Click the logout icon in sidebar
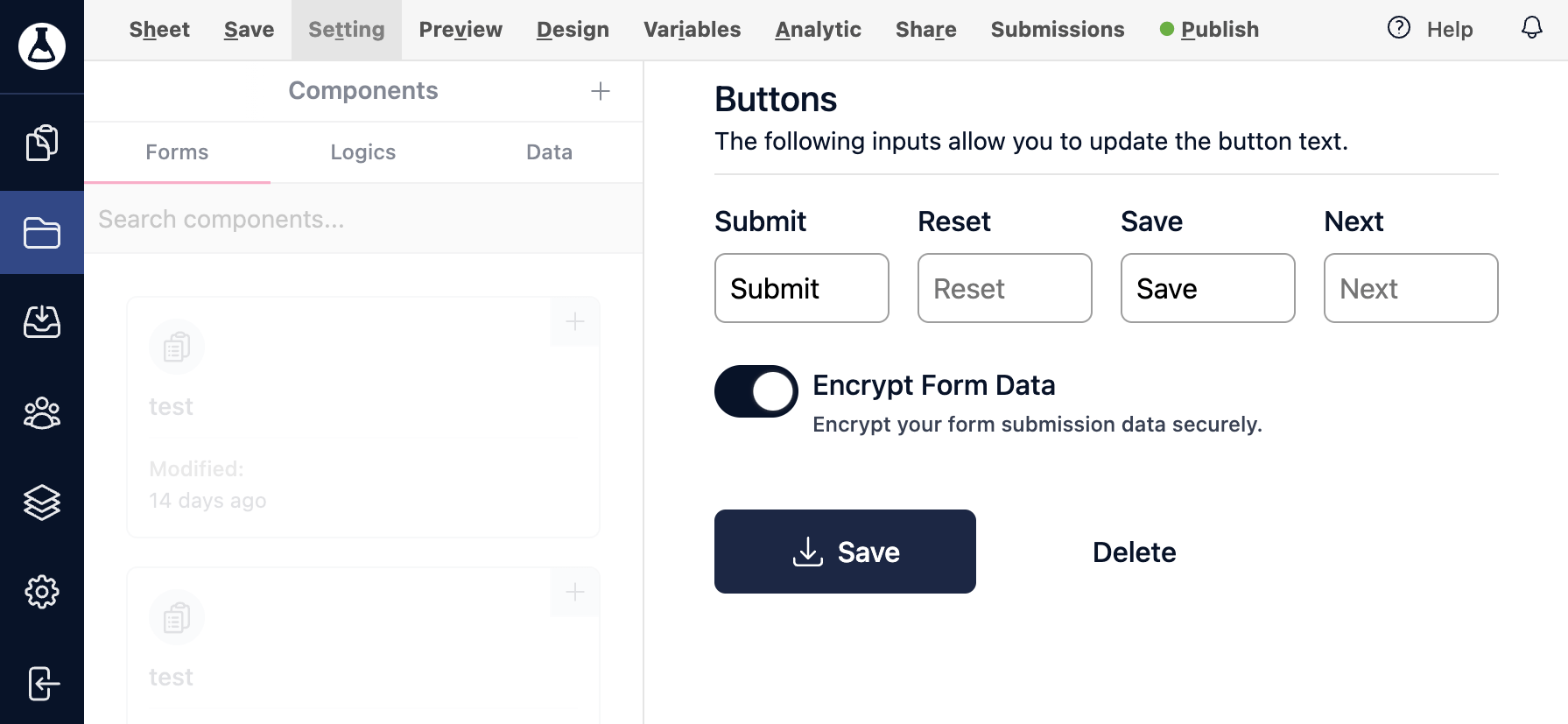Image resolution: width=1568 pixels, height=724 pixels. coord(42,684)
